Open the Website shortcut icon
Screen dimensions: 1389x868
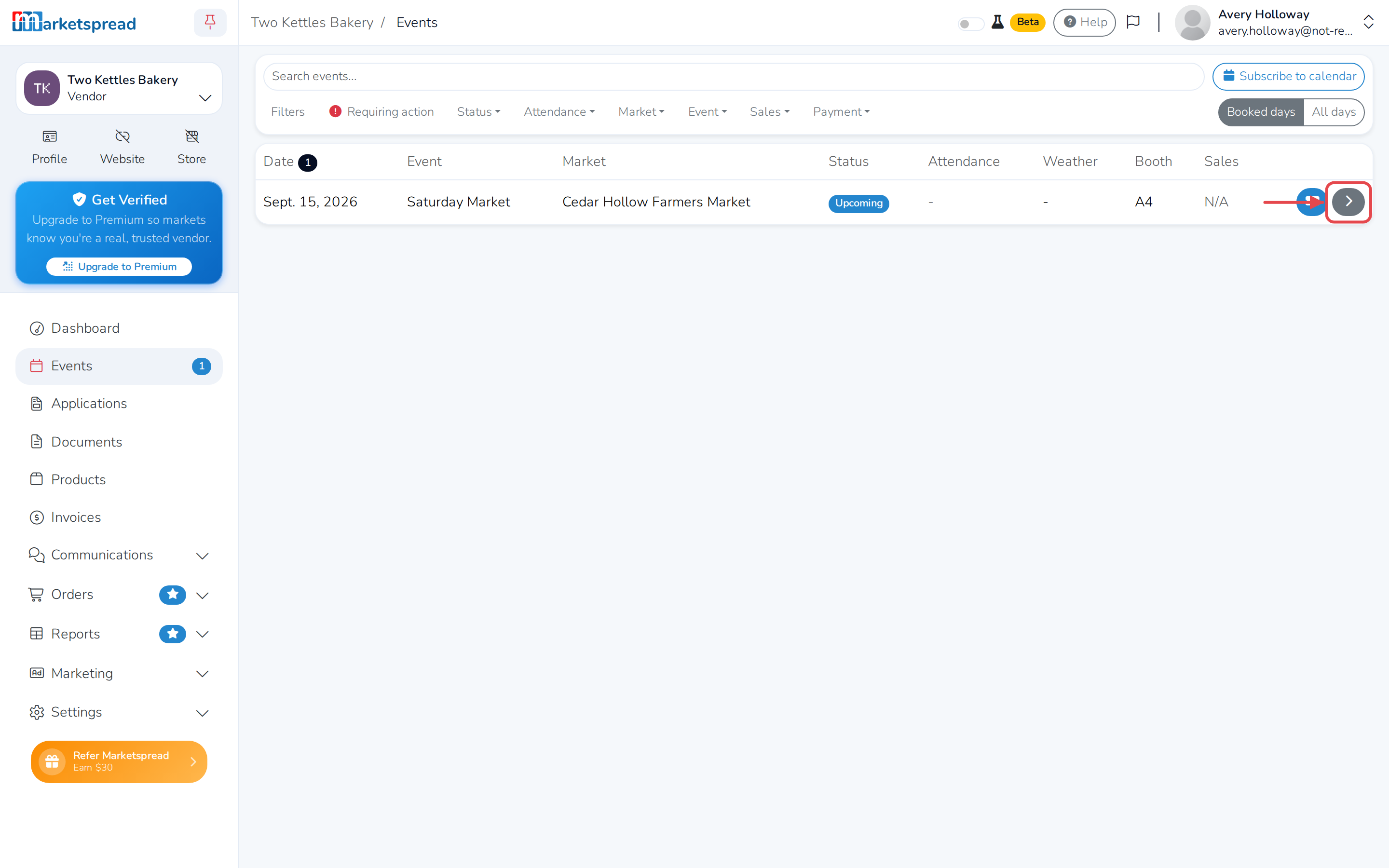[x=122, y=136]
